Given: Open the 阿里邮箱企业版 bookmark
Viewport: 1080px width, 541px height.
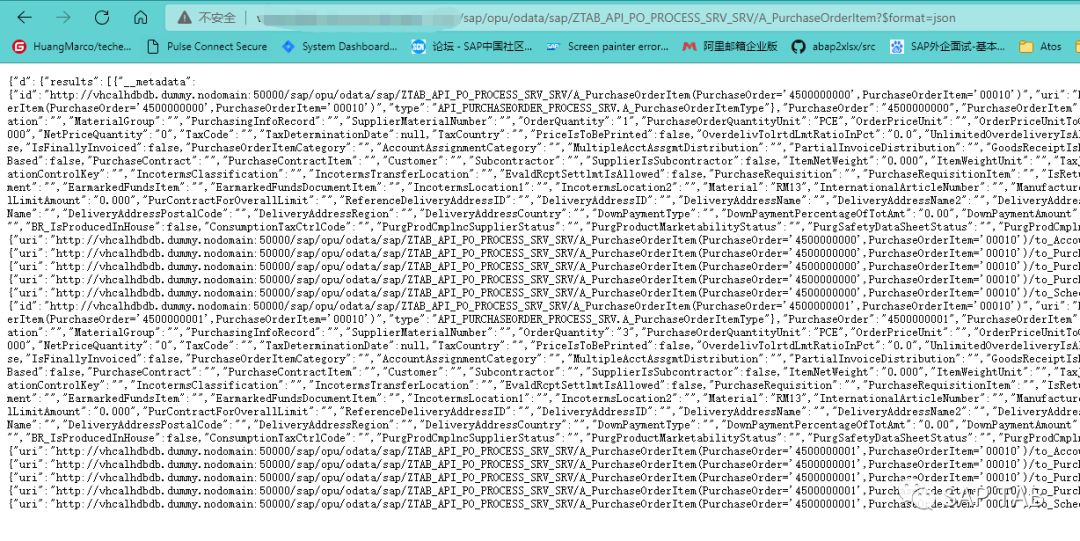Looking at the screenshot, I should [x=730, y=47].
